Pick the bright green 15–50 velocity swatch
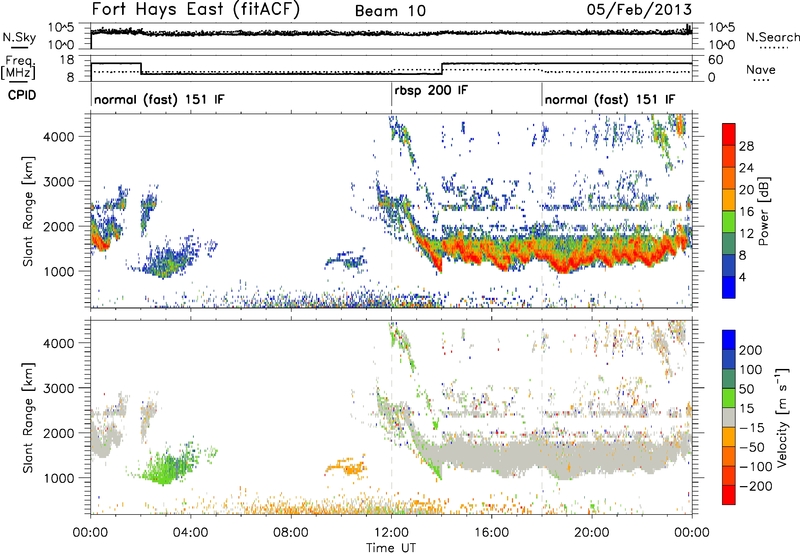The height and width of the screenshot is (554, 800). tap(729, 398)
